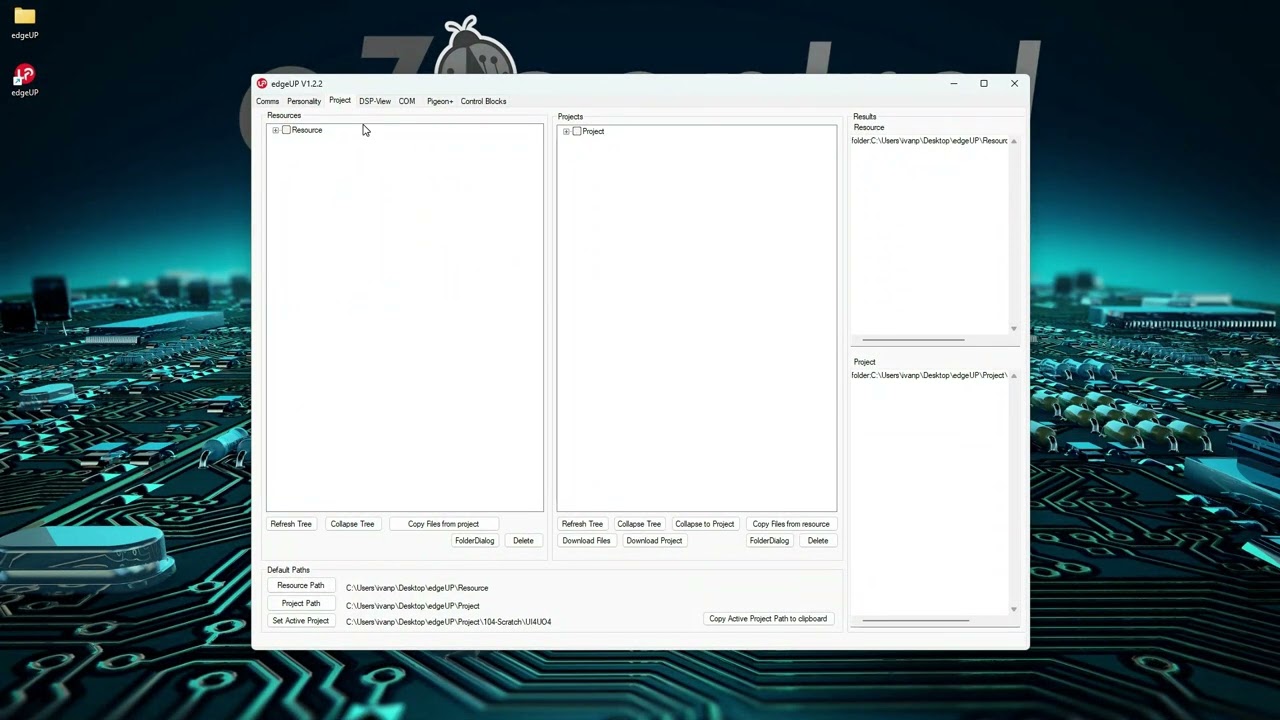This screenshot has height=720, width=1280.
Task: Expand the Project tree node
Action: click(566, 131)
